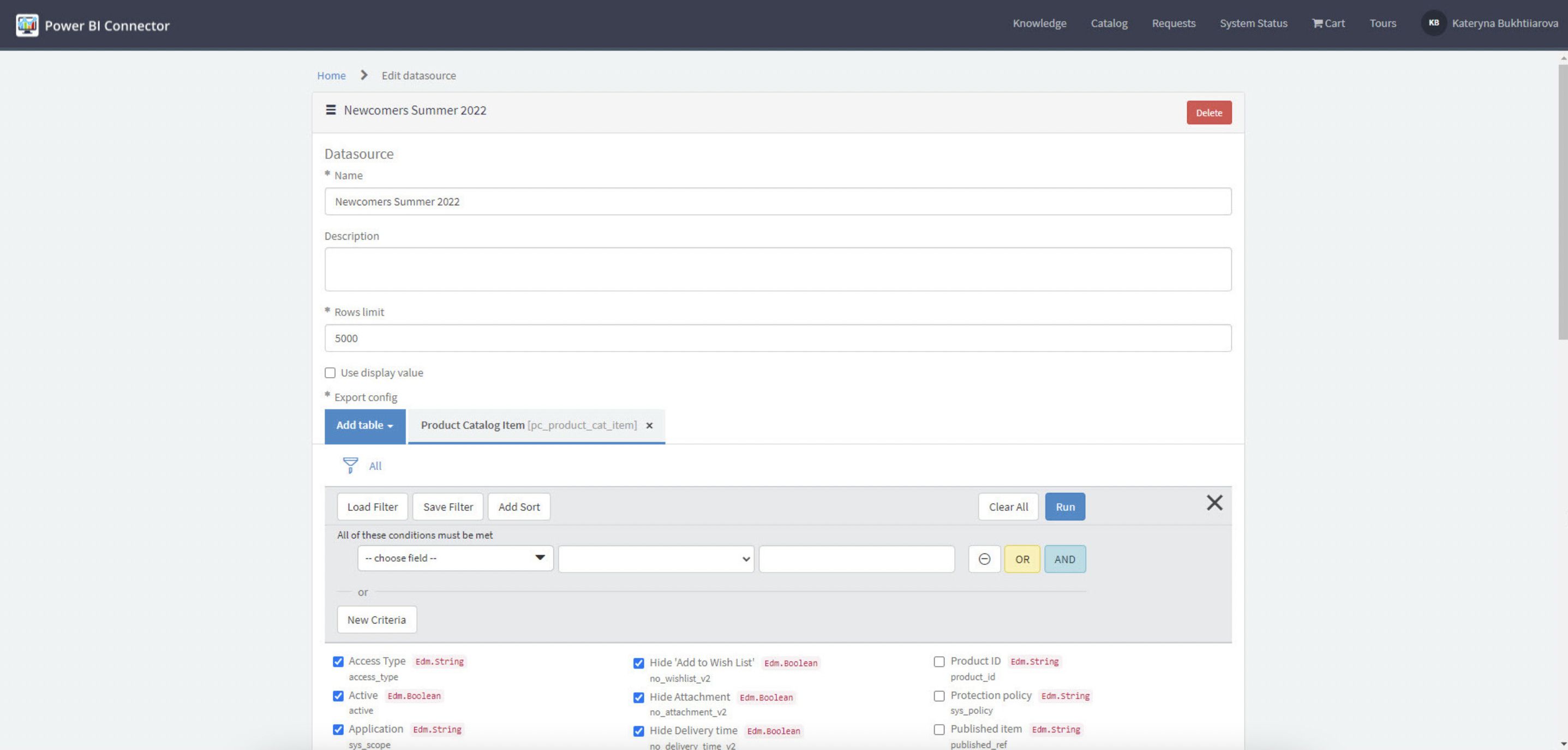Open the shopping Cart

coord(1328,23)
